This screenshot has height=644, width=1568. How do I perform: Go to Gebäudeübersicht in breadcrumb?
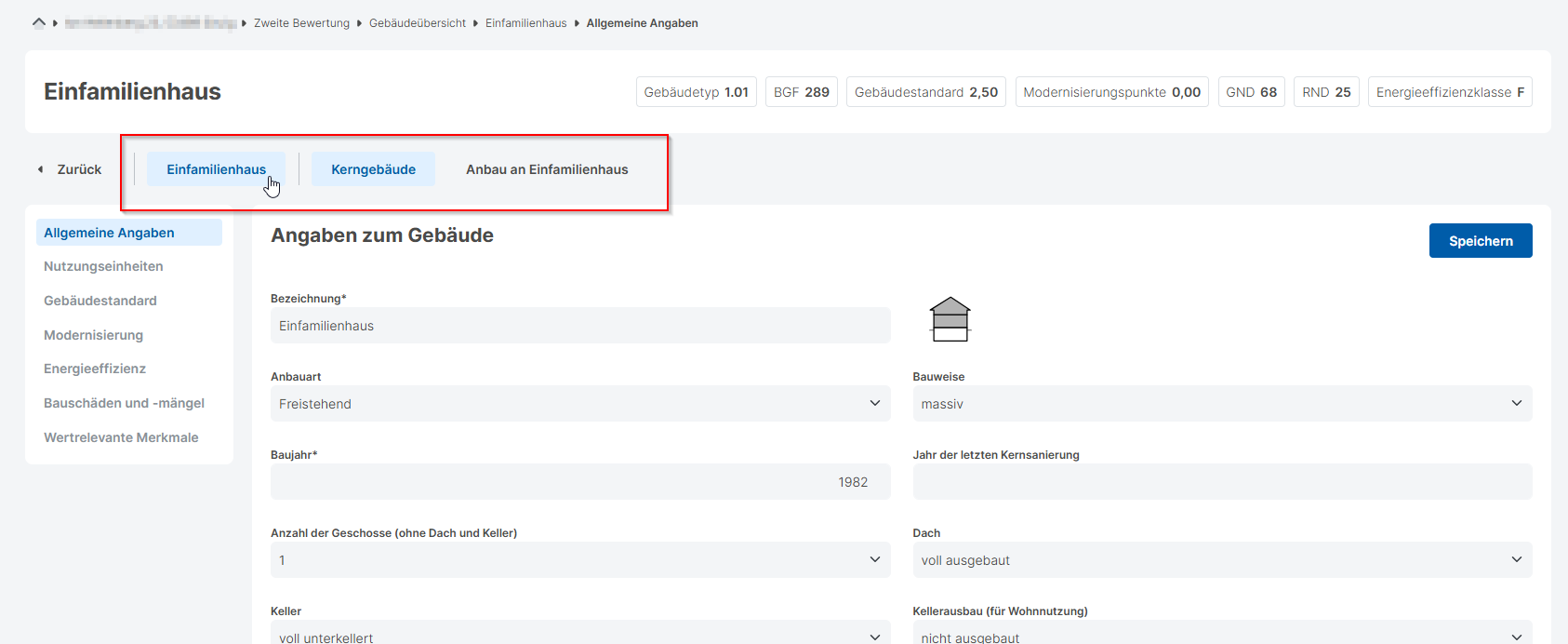point(418,23)
